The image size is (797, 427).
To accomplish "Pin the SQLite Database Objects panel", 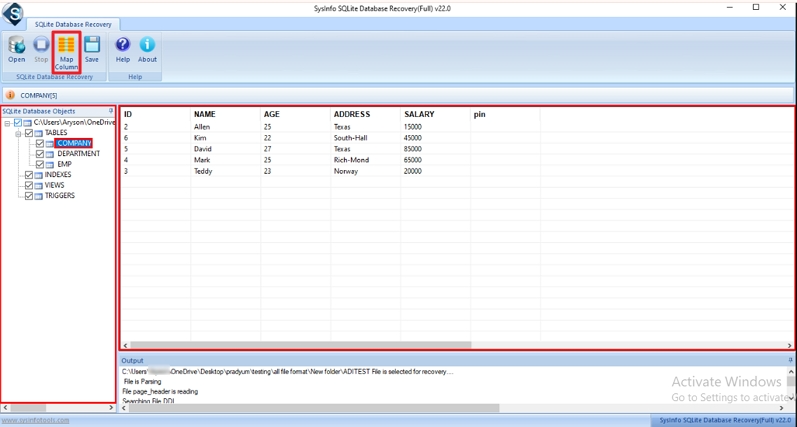I will 111,111.
